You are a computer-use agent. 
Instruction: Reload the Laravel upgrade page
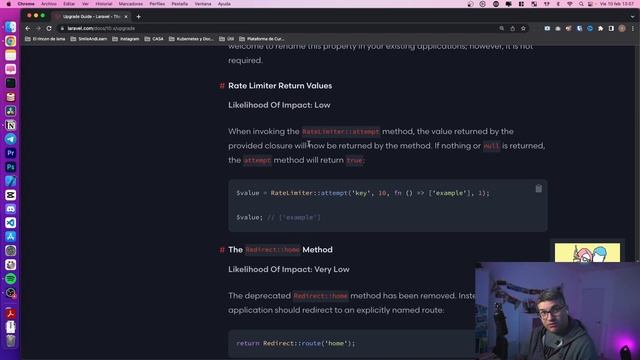(49, 29)
